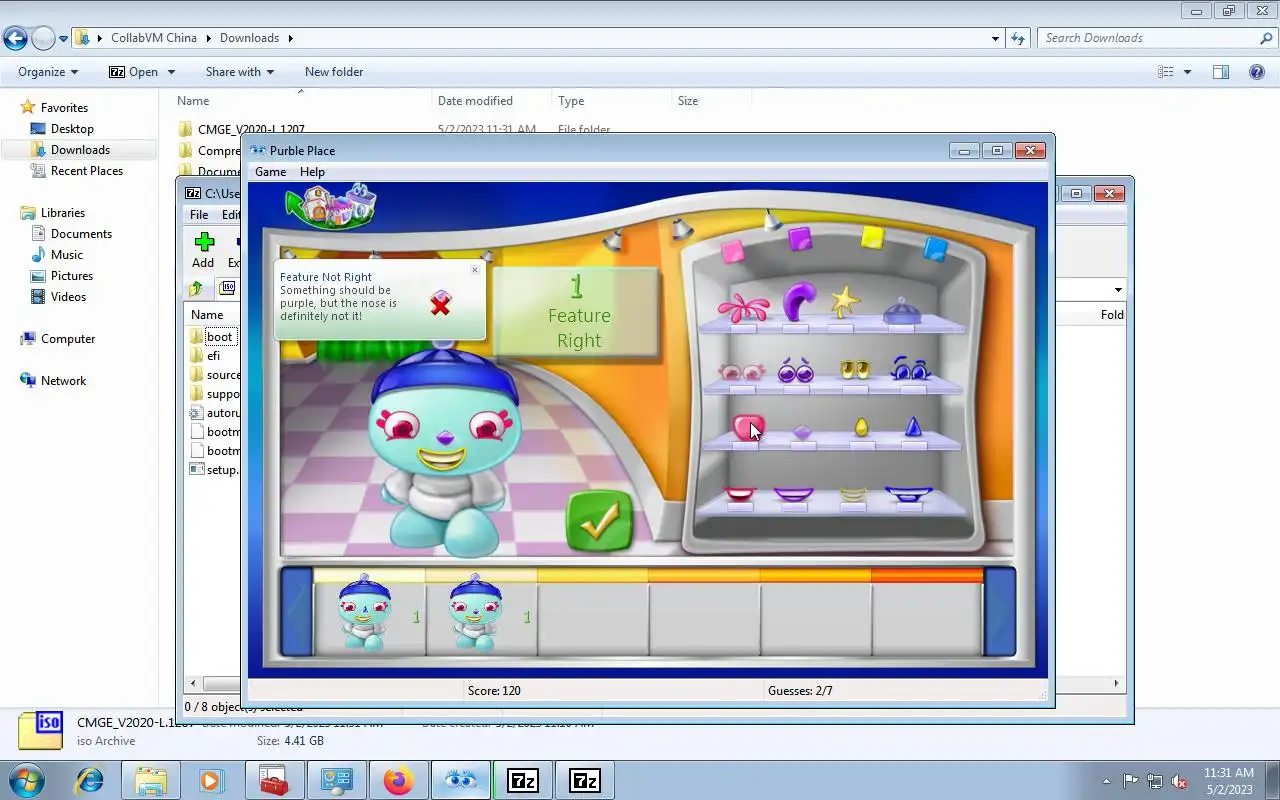Go back in Explorer navigation
This screenshot has height=800, width=1280.
[x=15, y=39]
